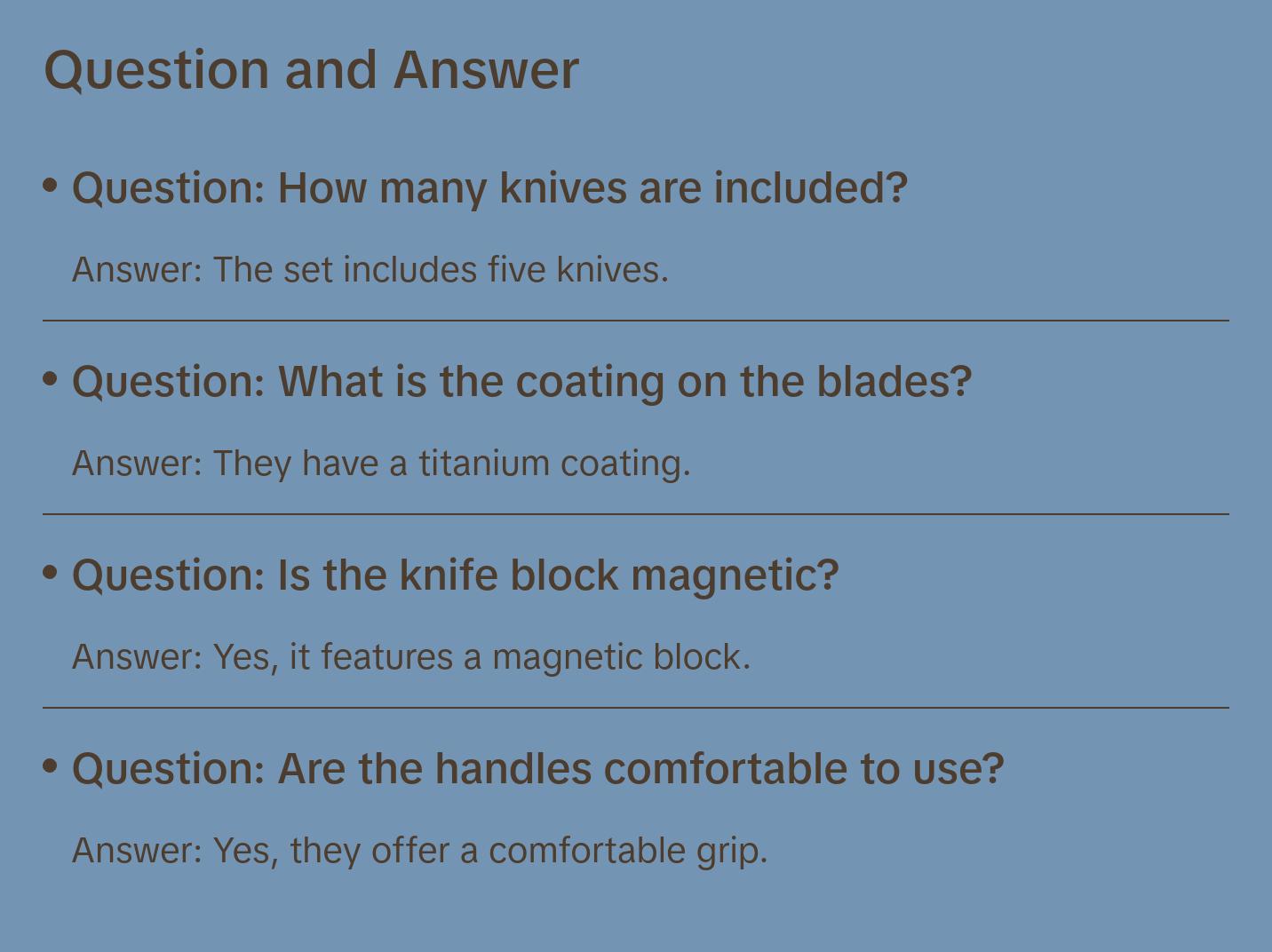1272x952 pixels.
Task: Select the blade coating question
Action: (521, 382)
